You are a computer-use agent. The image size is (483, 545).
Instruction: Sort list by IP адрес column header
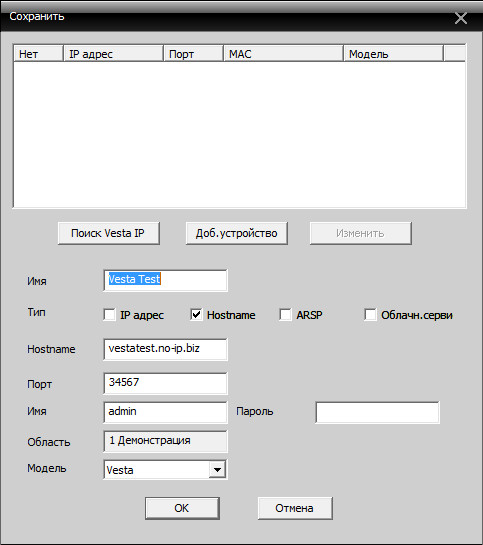click(x=113, y=54)
